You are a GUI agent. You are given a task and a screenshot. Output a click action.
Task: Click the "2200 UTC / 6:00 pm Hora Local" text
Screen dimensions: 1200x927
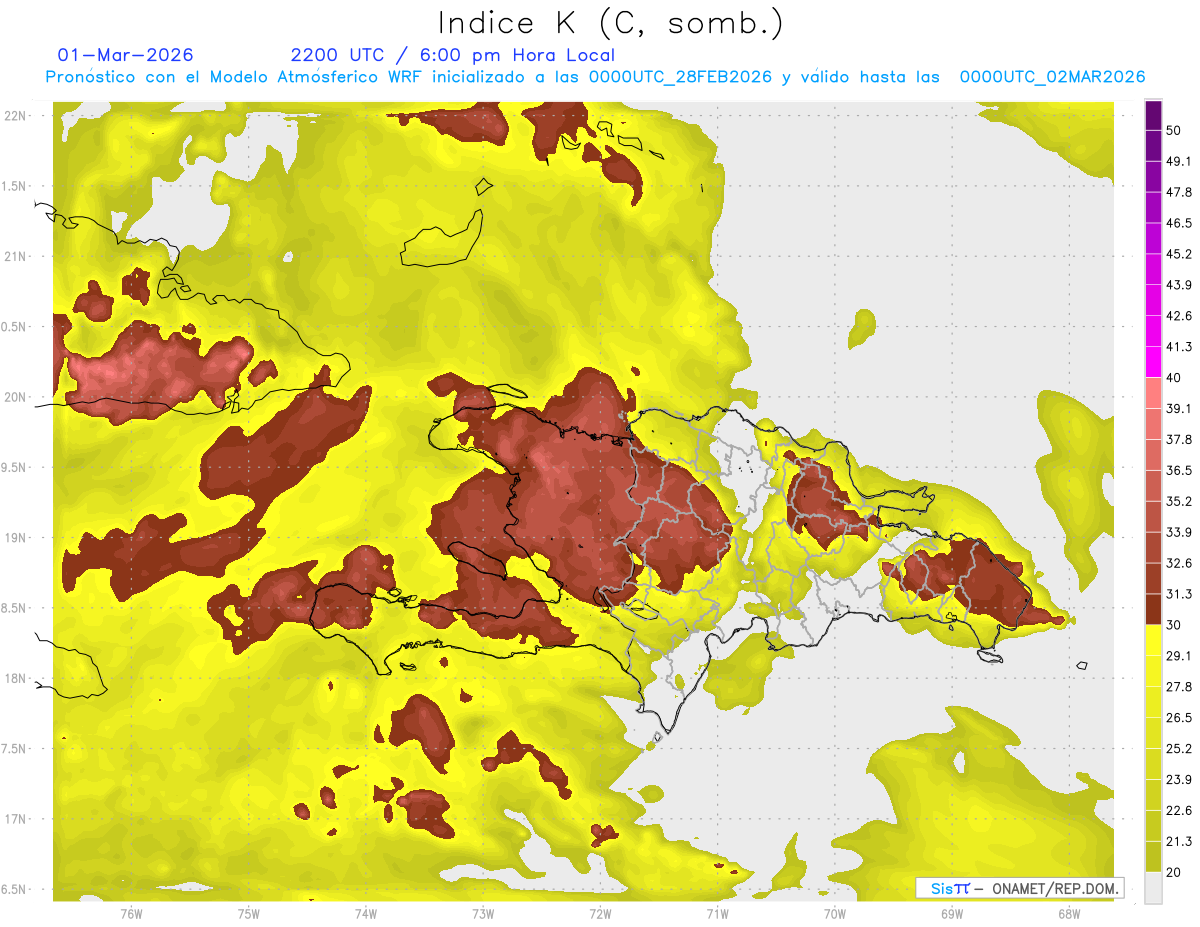[453, 55]
